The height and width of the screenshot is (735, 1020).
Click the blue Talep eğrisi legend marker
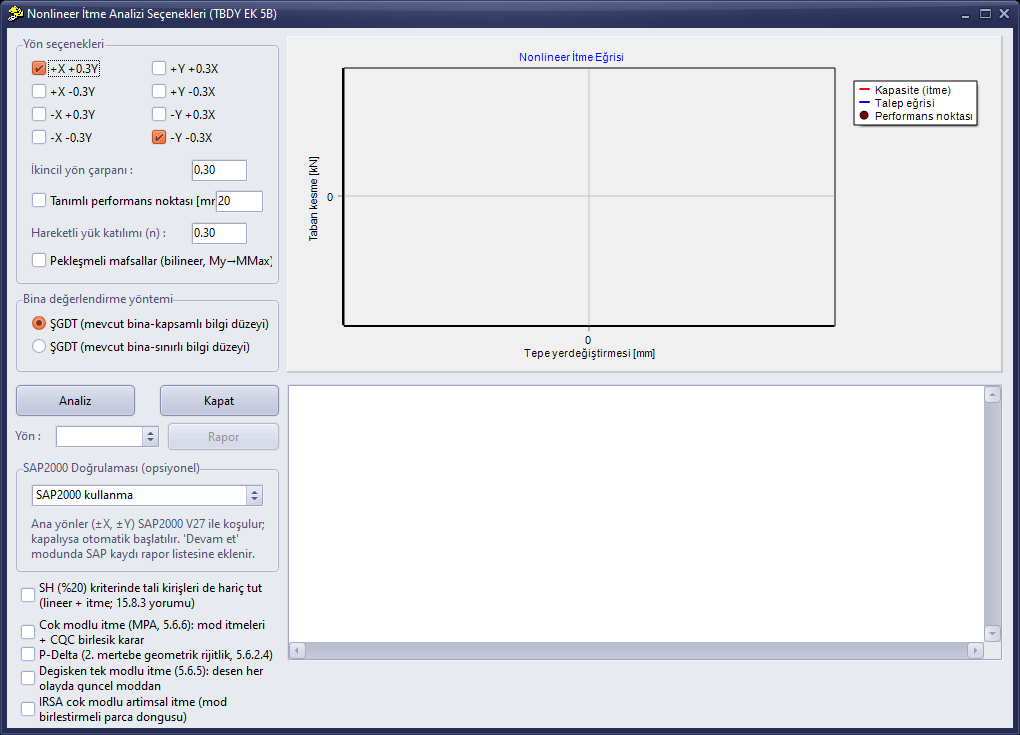[864, 103]
